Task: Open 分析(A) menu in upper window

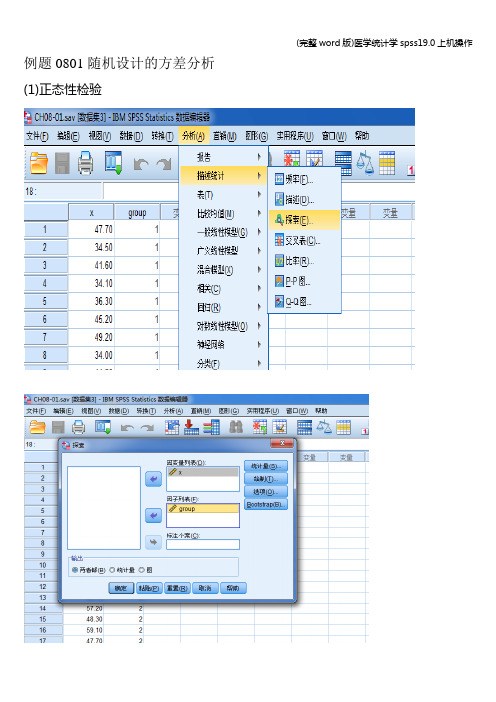Action: coord(193,136)
